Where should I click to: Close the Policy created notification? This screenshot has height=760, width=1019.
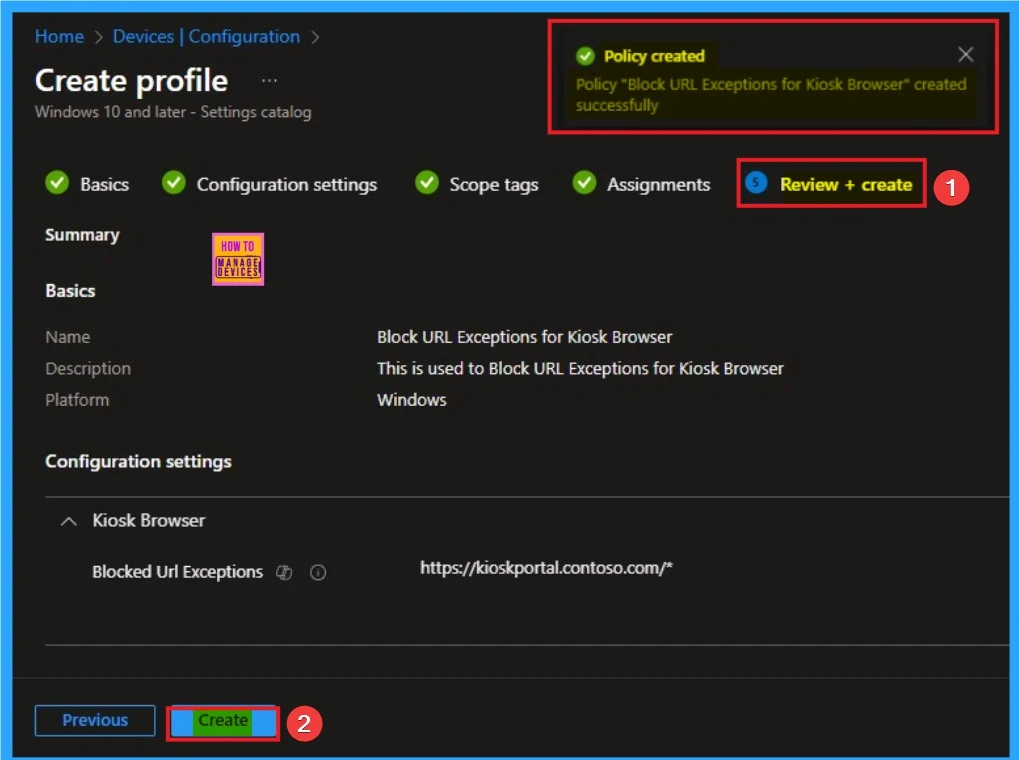[x=965, y=55]
